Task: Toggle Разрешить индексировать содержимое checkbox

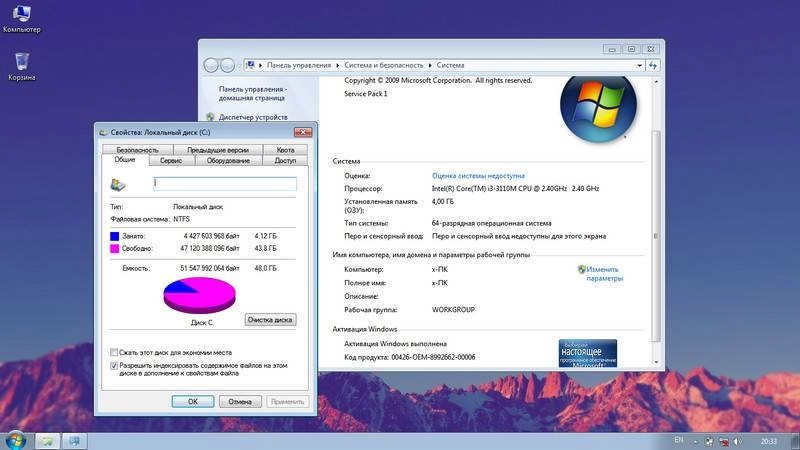Action: [x=114, y=366]
